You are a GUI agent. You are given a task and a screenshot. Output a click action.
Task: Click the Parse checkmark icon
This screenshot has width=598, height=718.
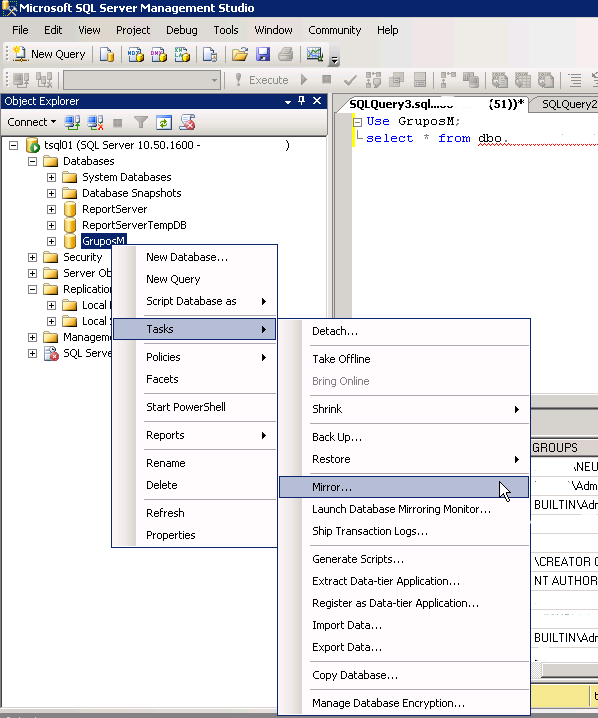coord(350,81)
